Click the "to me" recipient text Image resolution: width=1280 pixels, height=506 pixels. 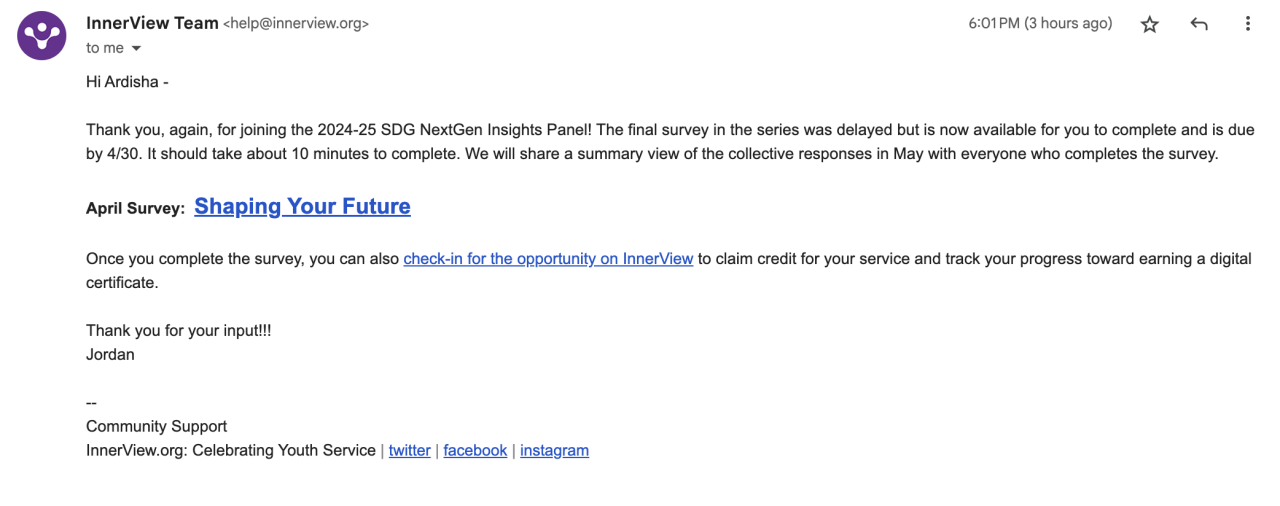pyautogui.click(x=105, y=48)
